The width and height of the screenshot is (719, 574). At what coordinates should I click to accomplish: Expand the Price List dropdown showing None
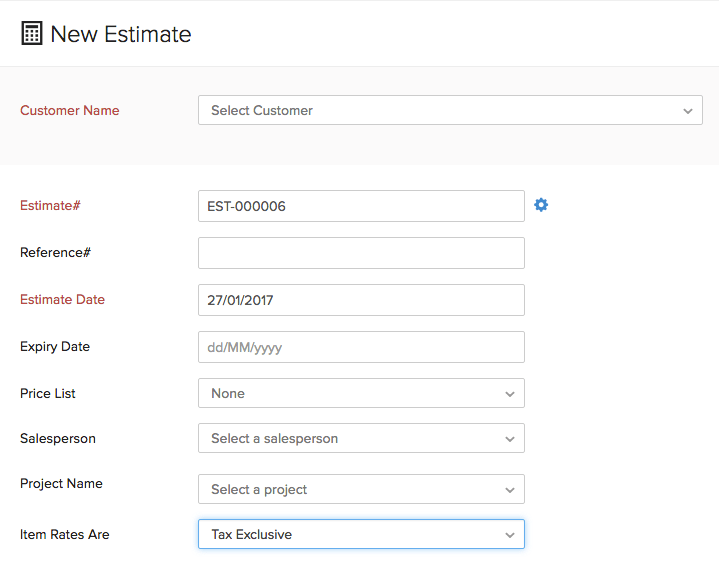tap(360, 393)
